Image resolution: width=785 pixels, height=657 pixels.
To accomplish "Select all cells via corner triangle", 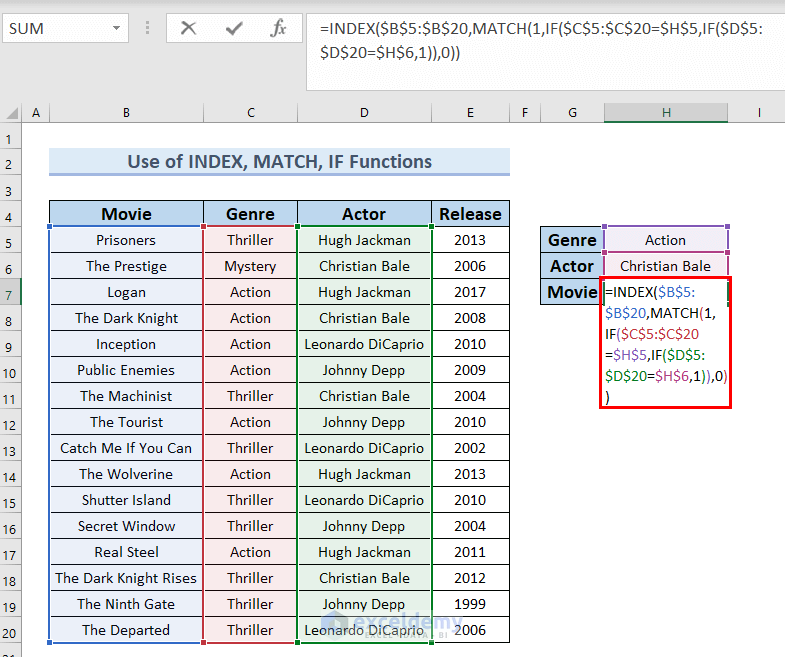I will tap(12, 113).
